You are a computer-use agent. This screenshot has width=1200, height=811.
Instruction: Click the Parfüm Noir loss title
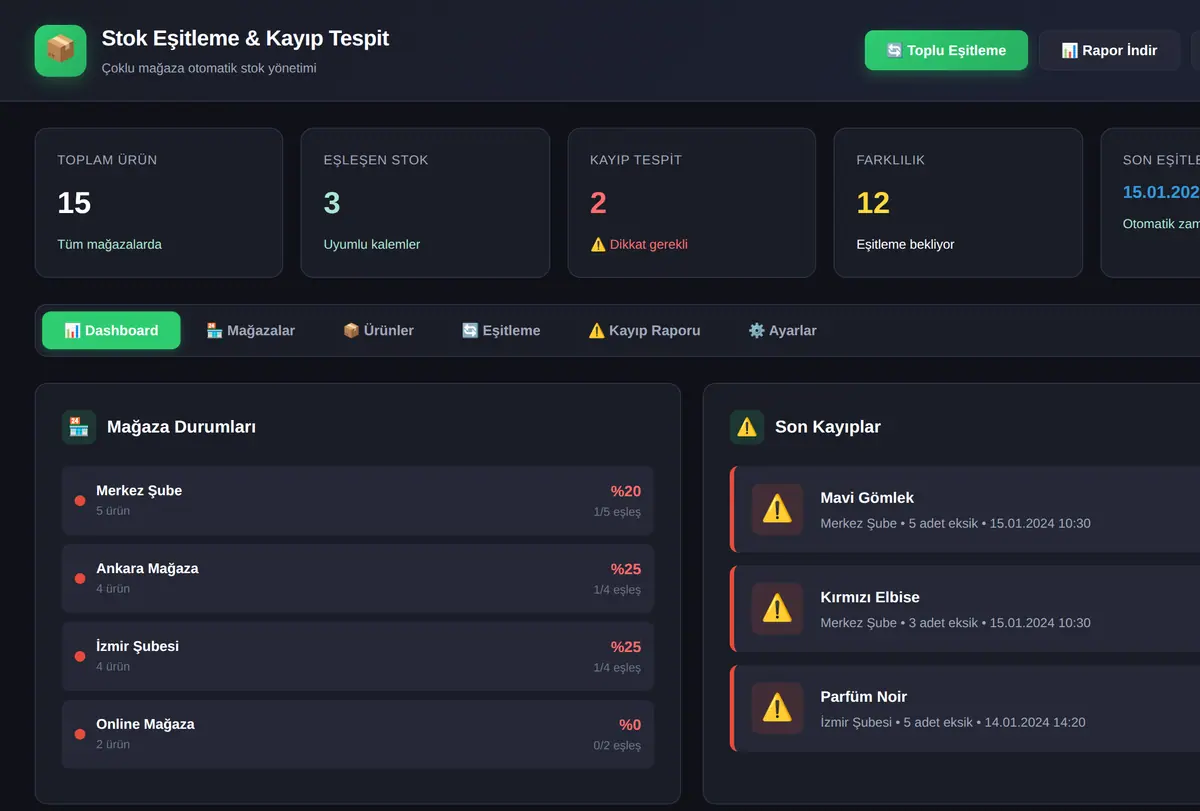[863, 697]
